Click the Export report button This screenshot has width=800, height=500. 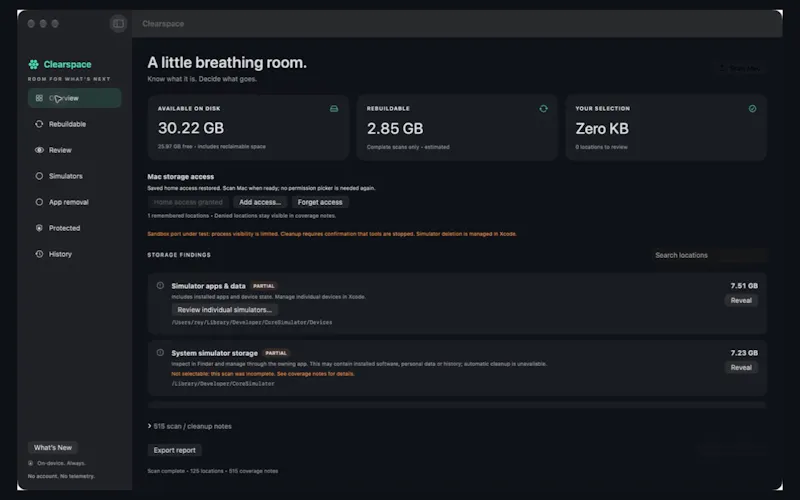tap(174, 450)
